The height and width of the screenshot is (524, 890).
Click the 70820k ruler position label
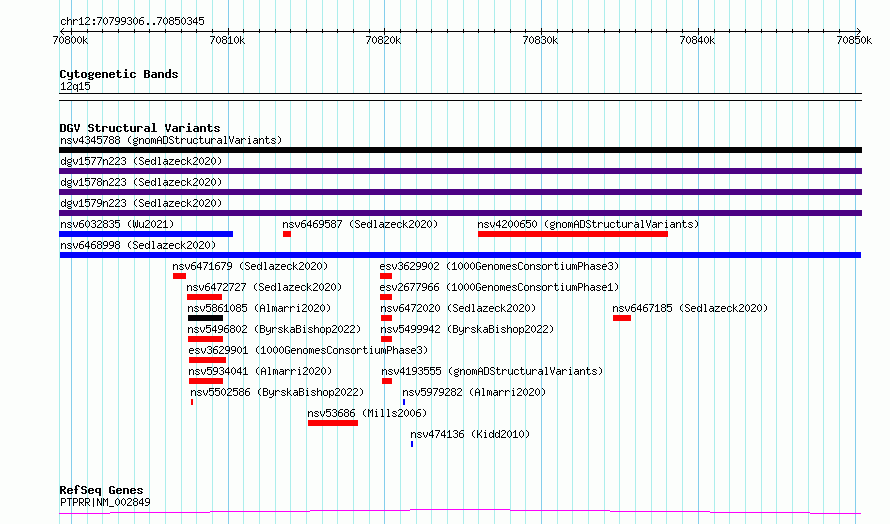pos(384,40)
